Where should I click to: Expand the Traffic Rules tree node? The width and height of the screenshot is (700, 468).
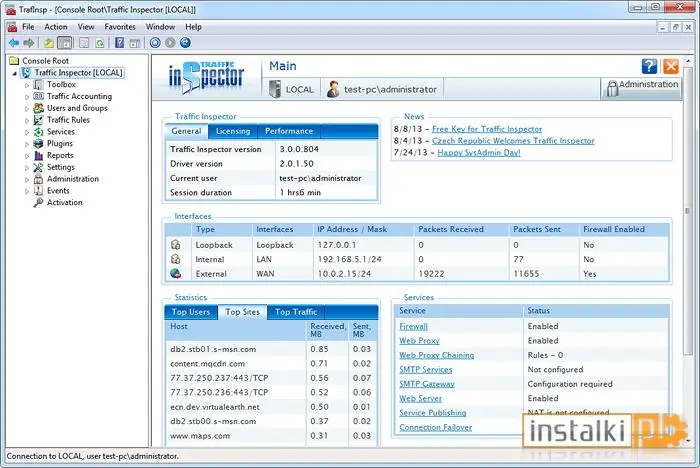click(x=27, y=120)
